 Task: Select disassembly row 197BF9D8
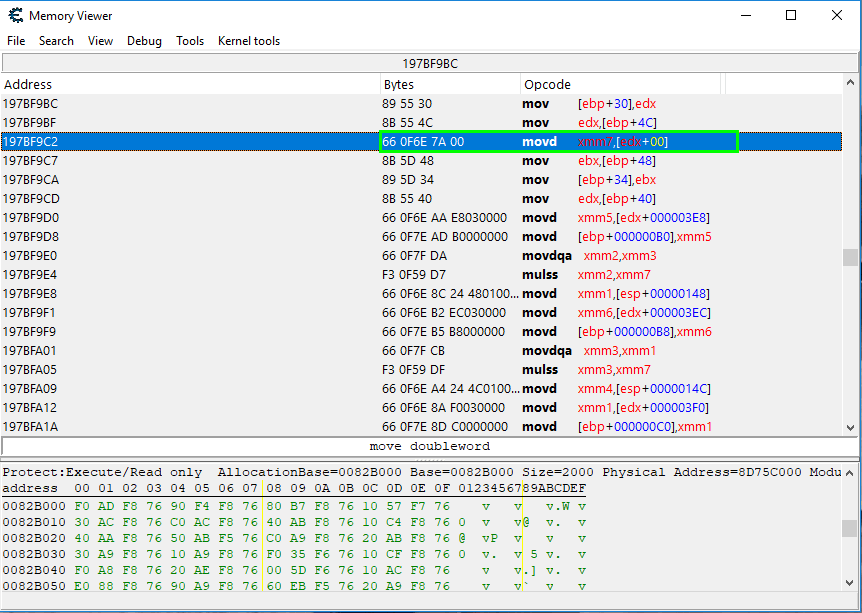(x=421, y=236)
